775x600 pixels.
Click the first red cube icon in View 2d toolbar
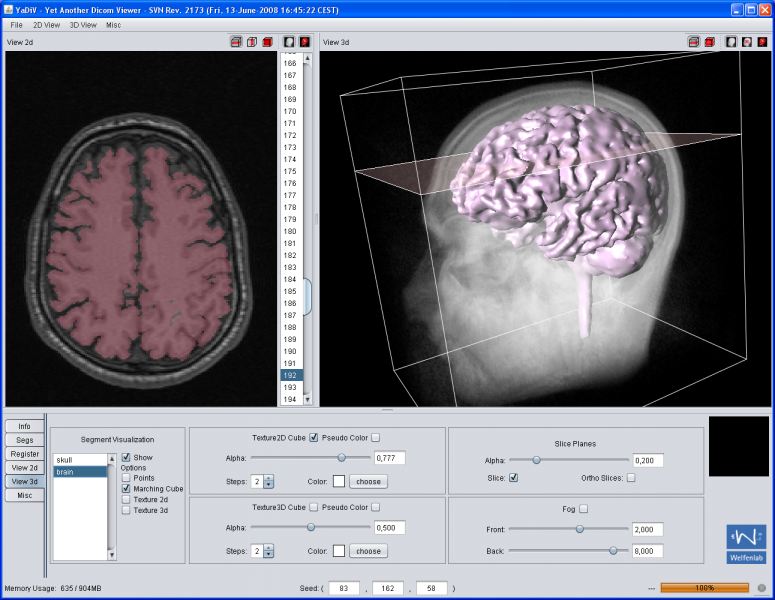(236, 42)
